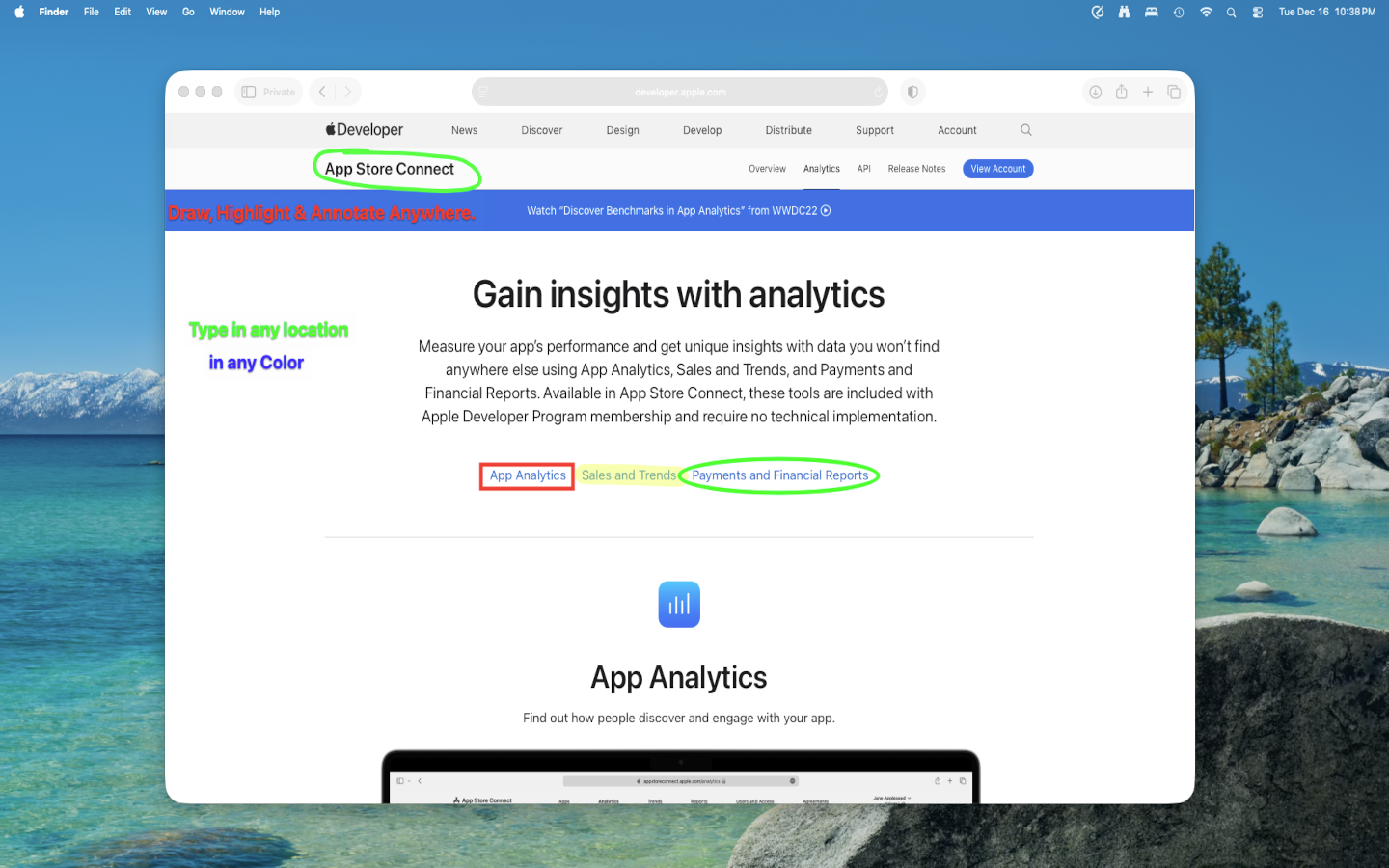Reload the page in address bar
This screenshot has height=868, width=1389.
pyautogui.click(x=878, y=93)
